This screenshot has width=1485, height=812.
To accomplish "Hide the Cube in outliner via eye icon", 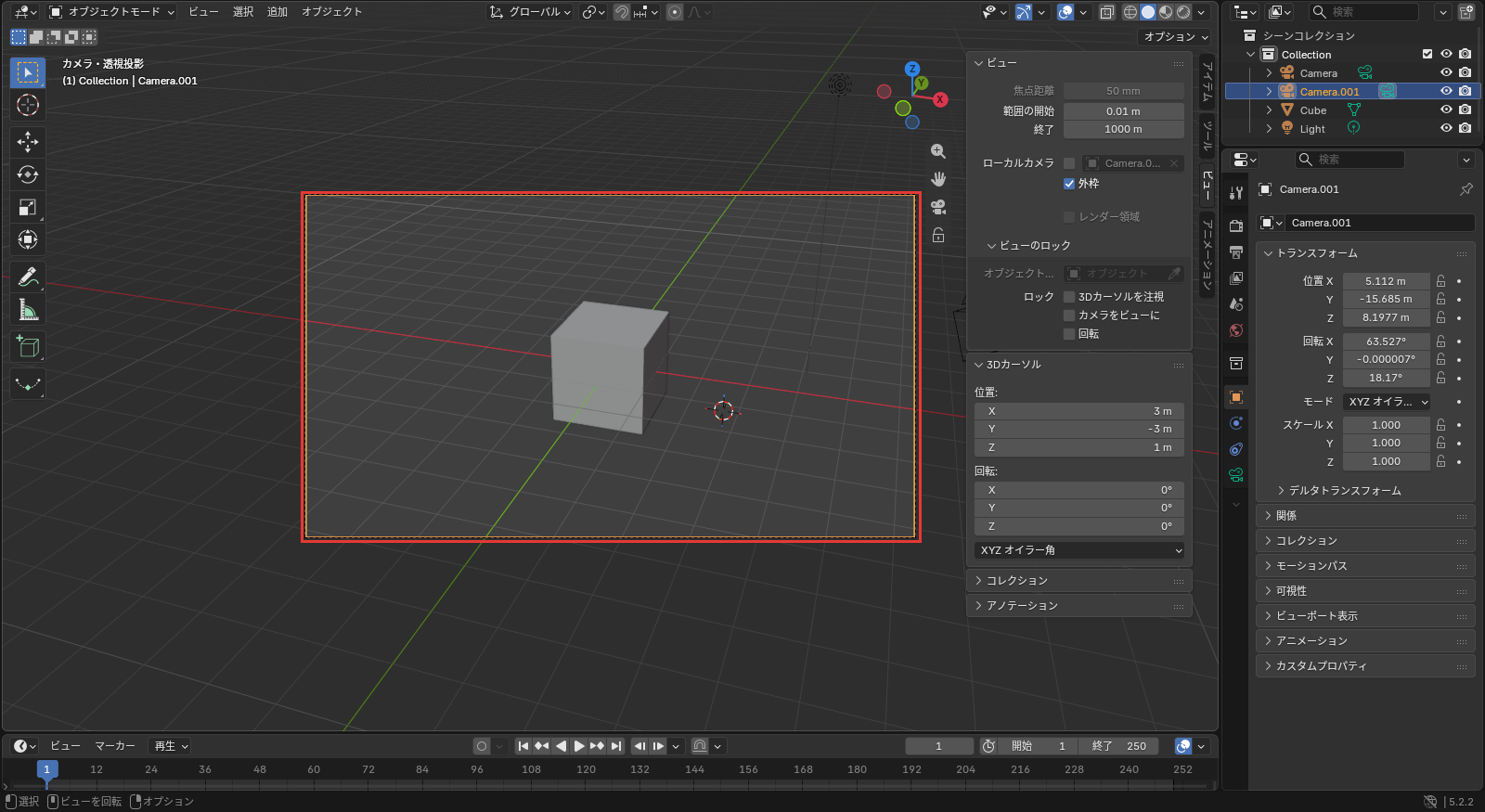I will click(x=1446, y=110).
